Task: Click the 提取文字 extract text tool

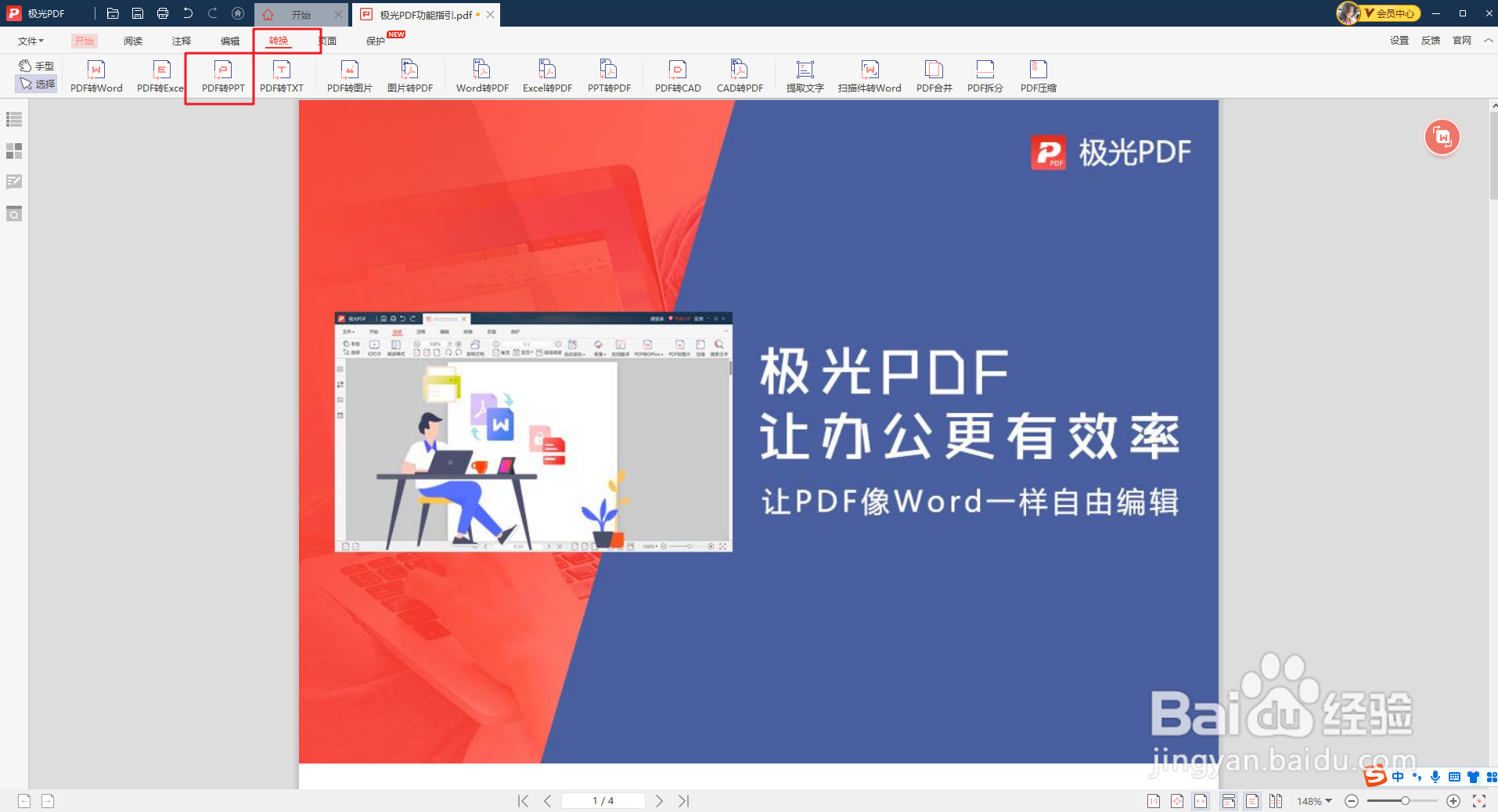Action: [805, 77]
